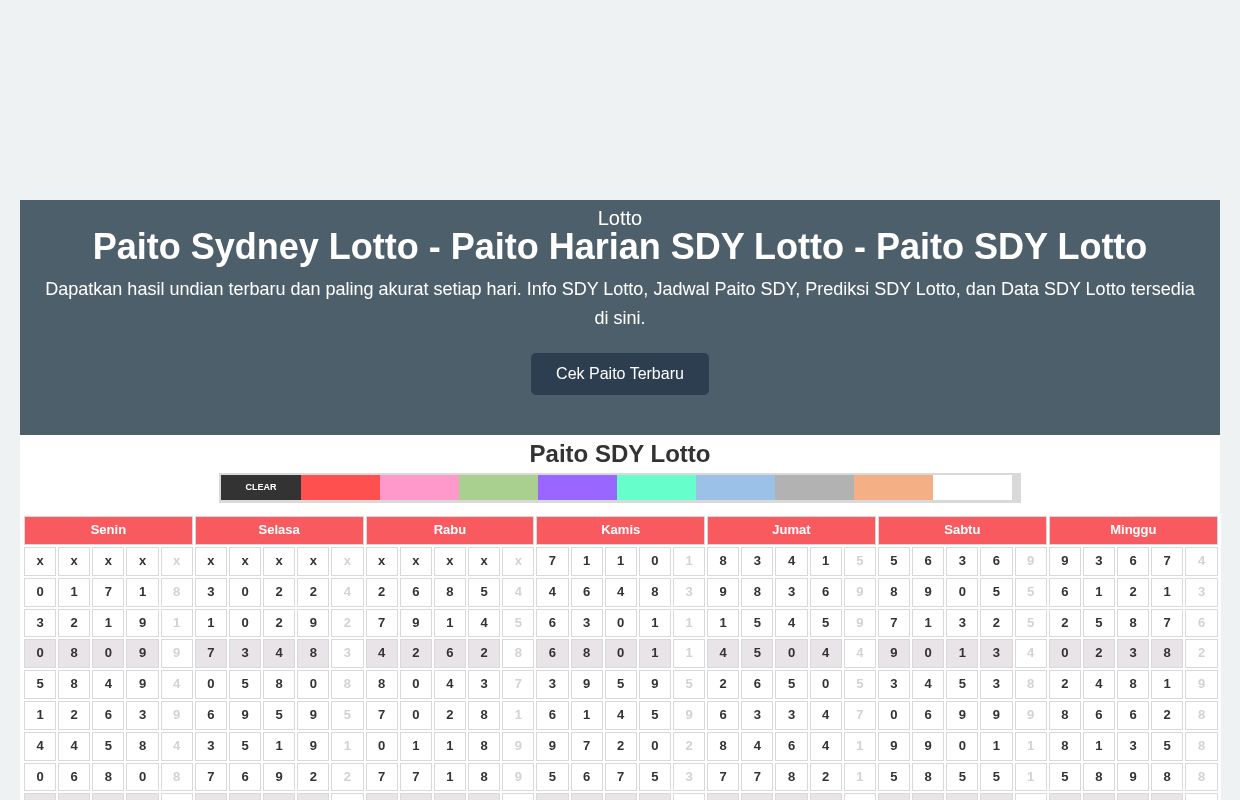The height and width of the screenshot is (800, 1240).
Task: Click the Selasa column header
Action: coord(279,530)
